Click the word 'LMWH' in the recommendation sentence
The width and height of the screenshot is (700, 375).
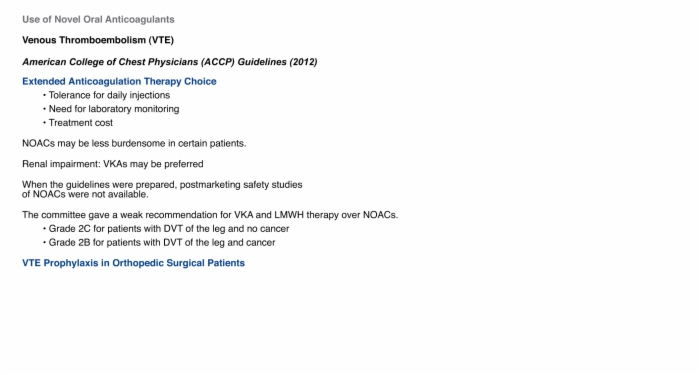click(288, 215)
